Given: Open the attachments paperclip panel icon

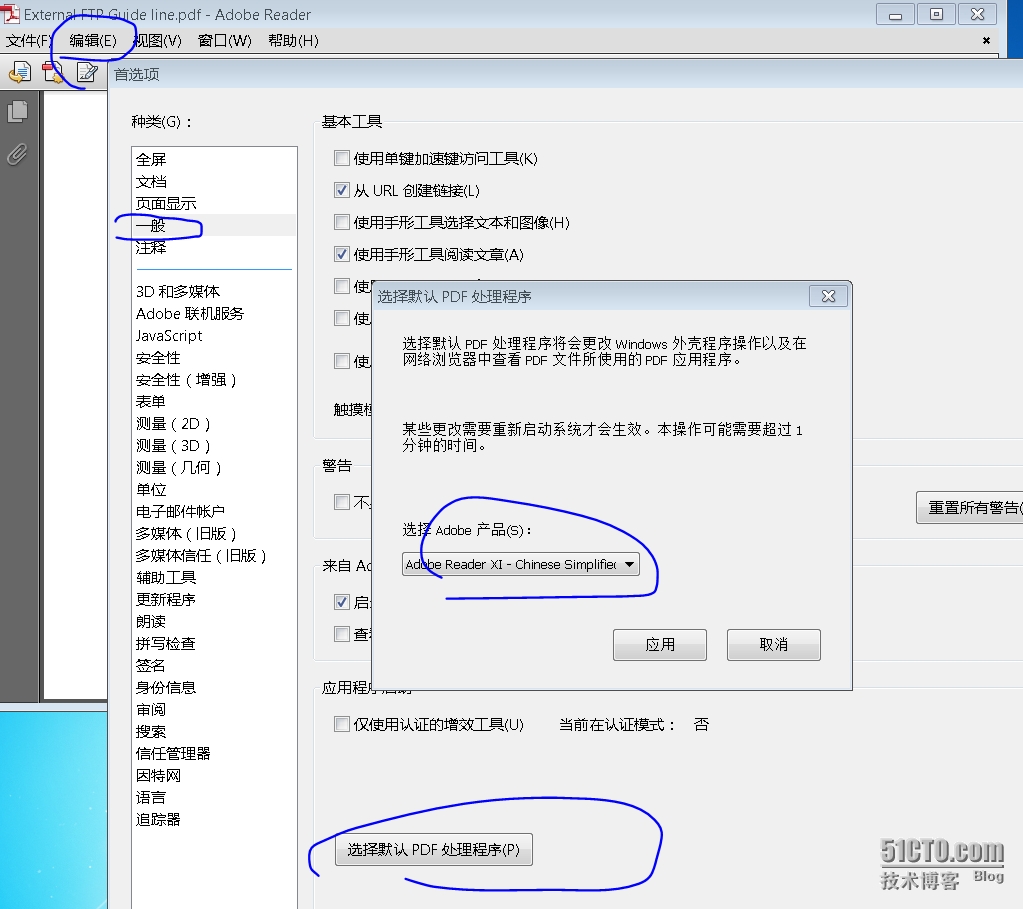Looking at the screenshot, I should click(x=18, y=154).
